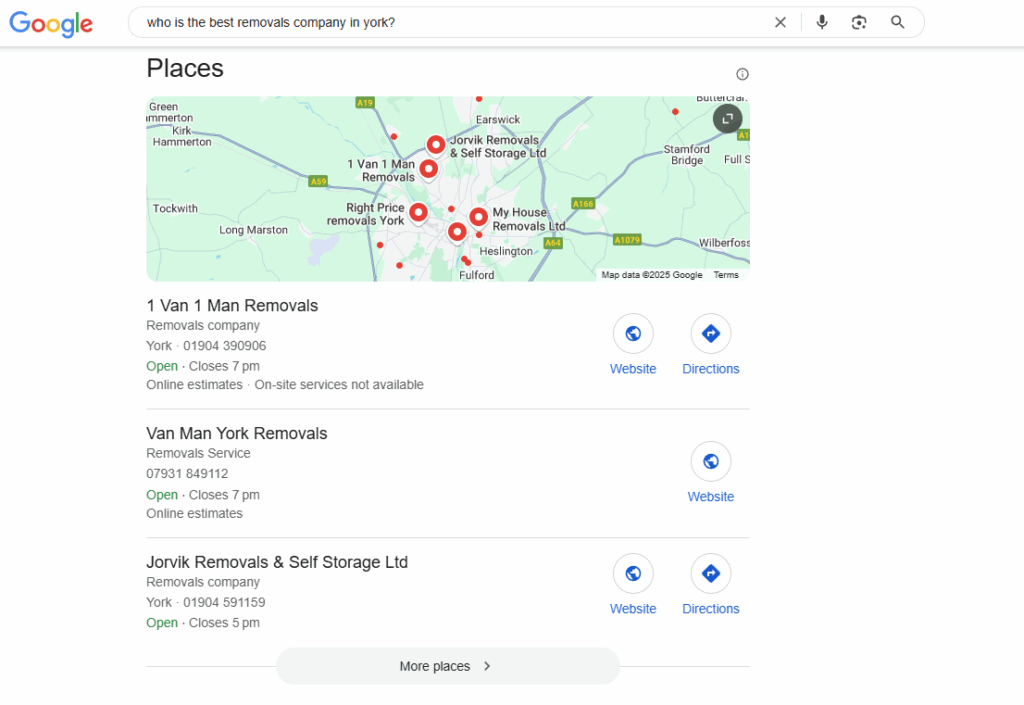Click Tockwith label on map

(175, 209)
